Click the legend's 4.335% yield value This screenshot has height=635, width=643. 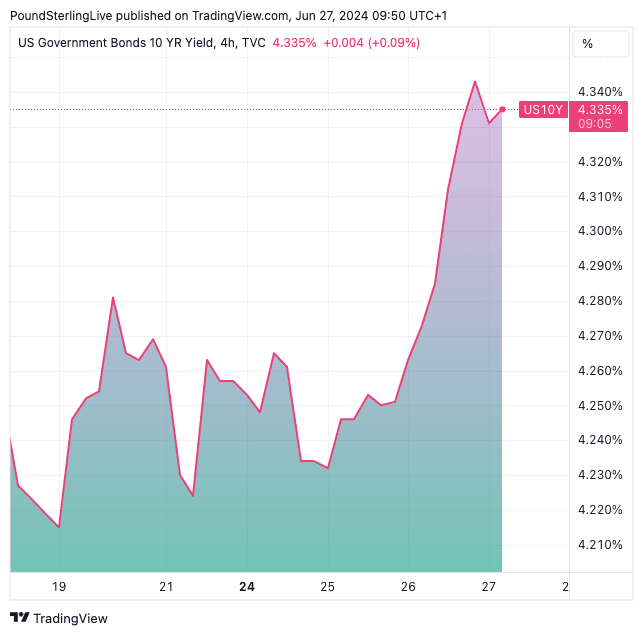click(295, 43)
